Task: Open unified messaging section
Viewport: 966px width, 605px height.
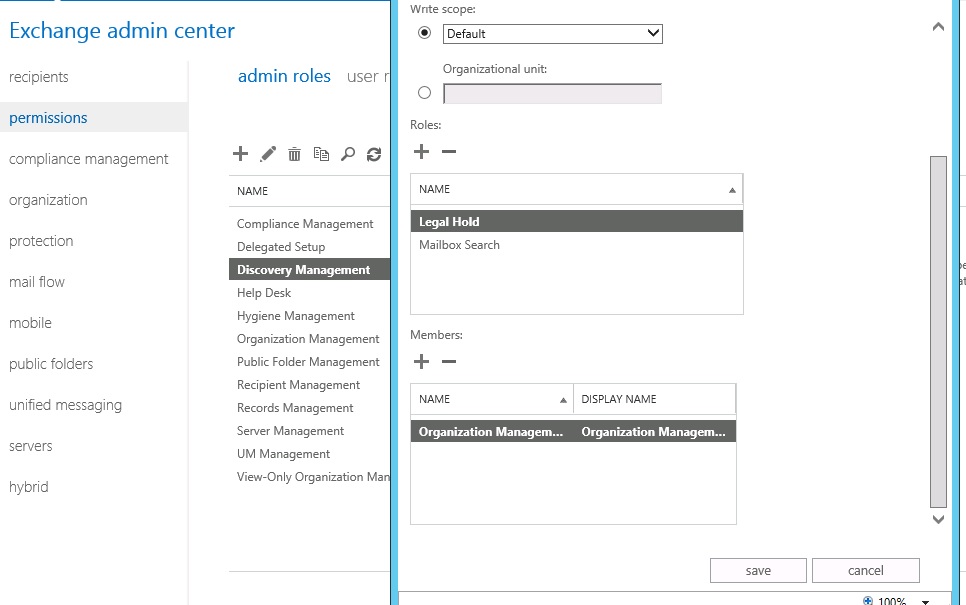Action: pos(65,405)
